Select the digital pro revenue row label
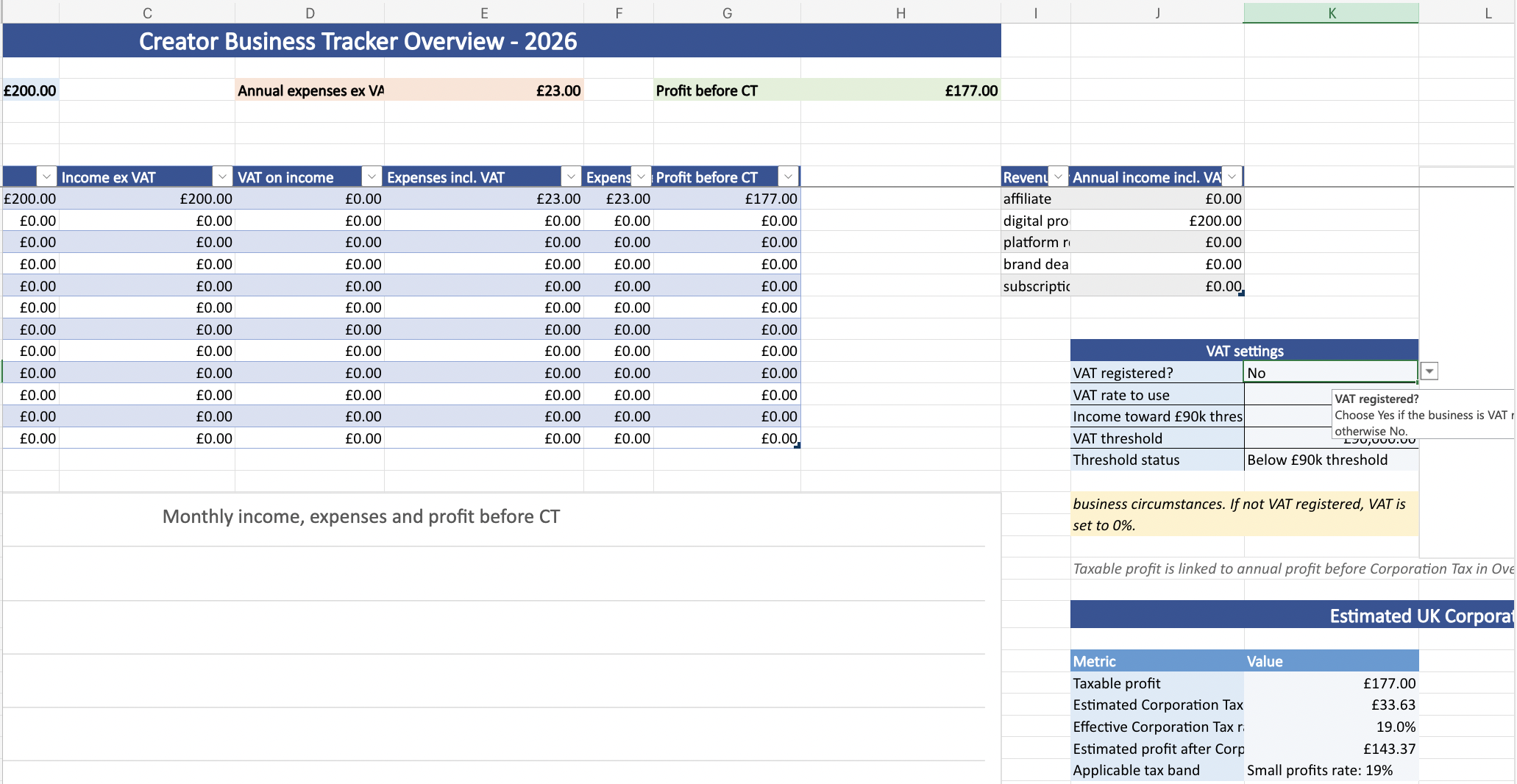Screen dimensions: 1517x784 tap(1036, 221)
